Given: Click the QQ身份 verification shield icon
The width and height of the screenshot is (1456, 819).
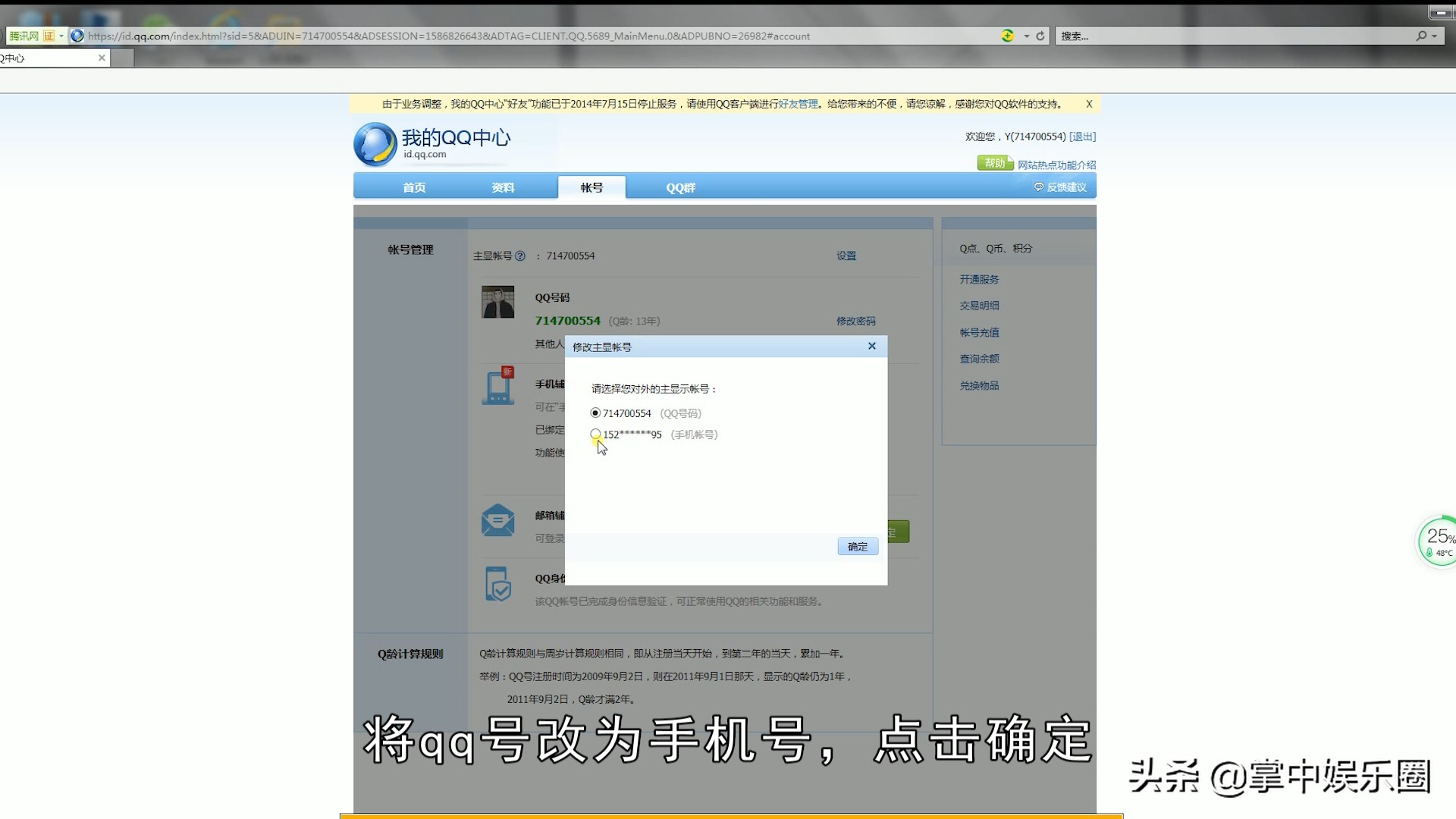Looking at the screenshot, I should pyautogui.click(x=497, y=584).
